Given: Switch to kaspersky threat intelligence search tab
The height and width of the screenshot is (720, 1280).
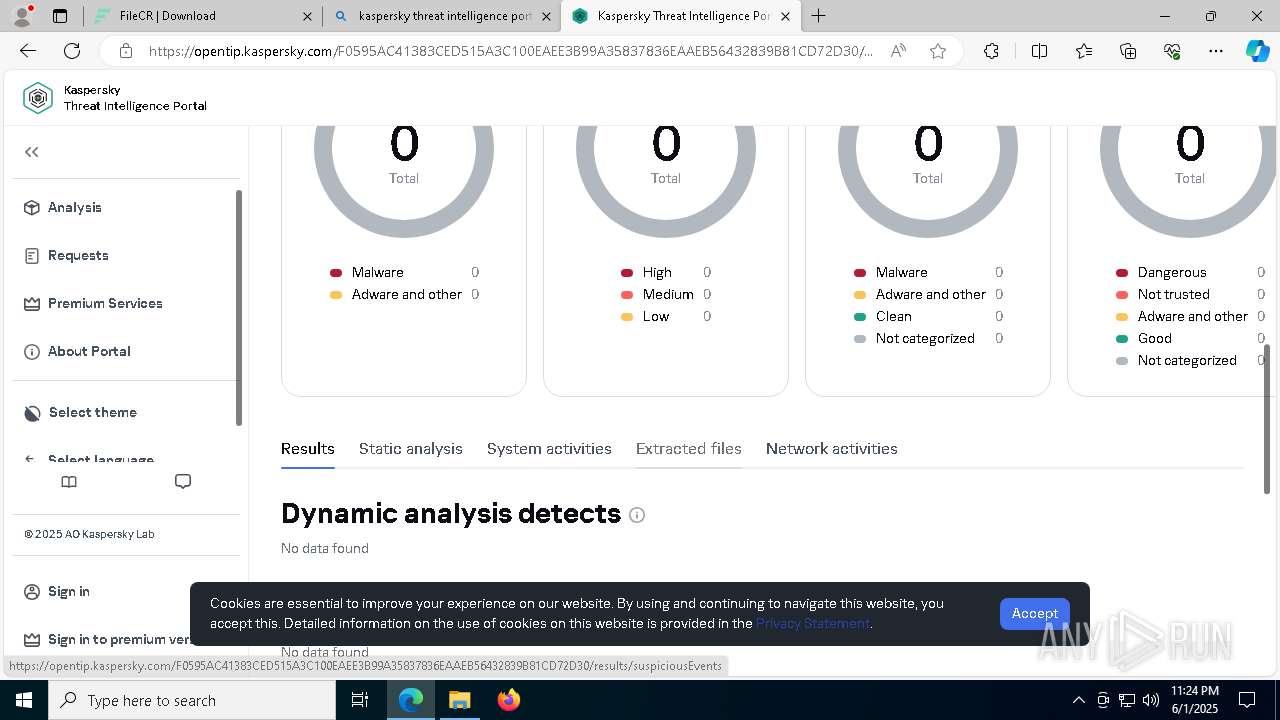Looking at the screenshot, I should (445, 16).
